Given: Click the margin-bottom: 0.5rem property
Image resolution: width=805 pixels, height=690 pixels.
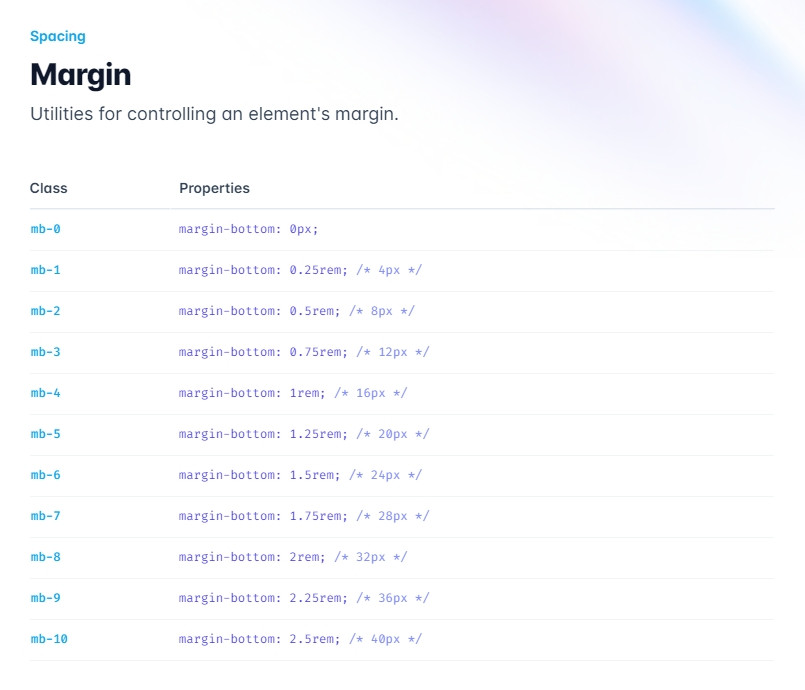Looking at the screenshot, I should 297,312.
